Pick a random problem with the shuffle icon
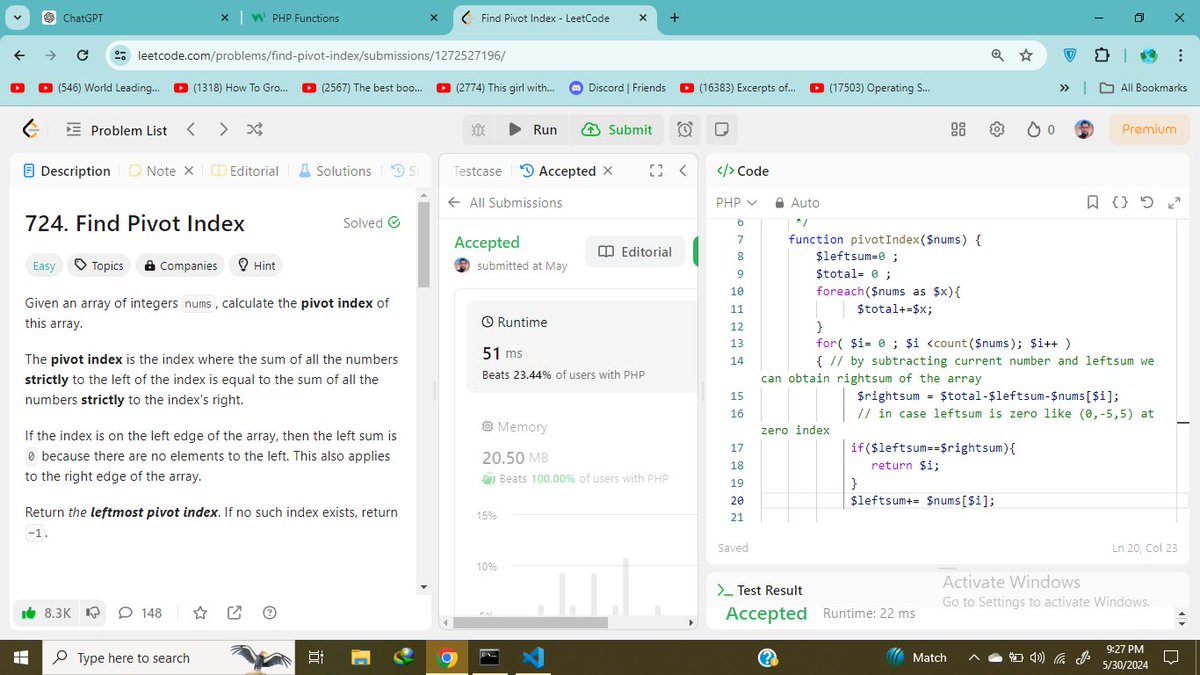The image size is (1200, 675). tap(254, 129)
